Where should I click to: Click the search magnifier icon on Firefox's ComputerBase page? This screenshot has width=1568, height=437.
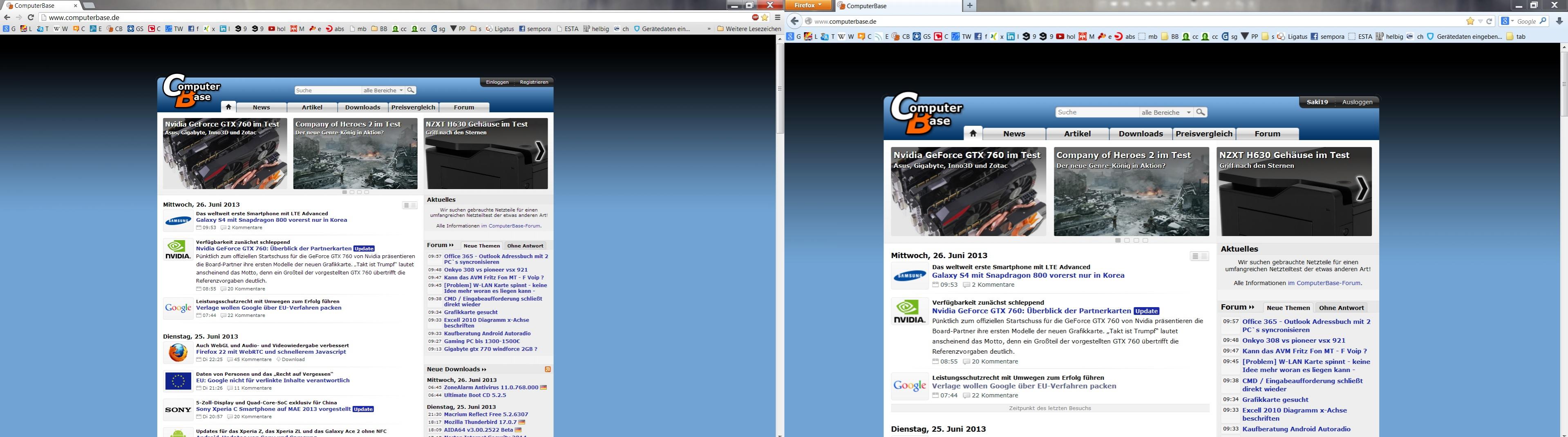[x=1200, y=112]
